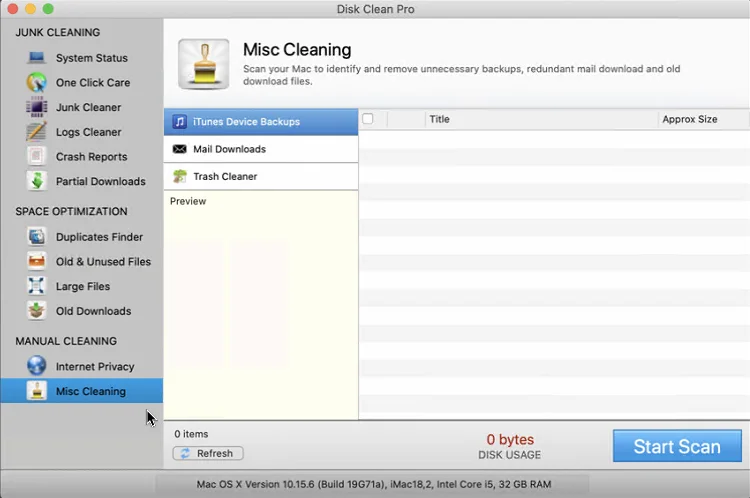750x498 pixels.
Task: Select Old & Unused Files label
Action: (x=103, y=262)
